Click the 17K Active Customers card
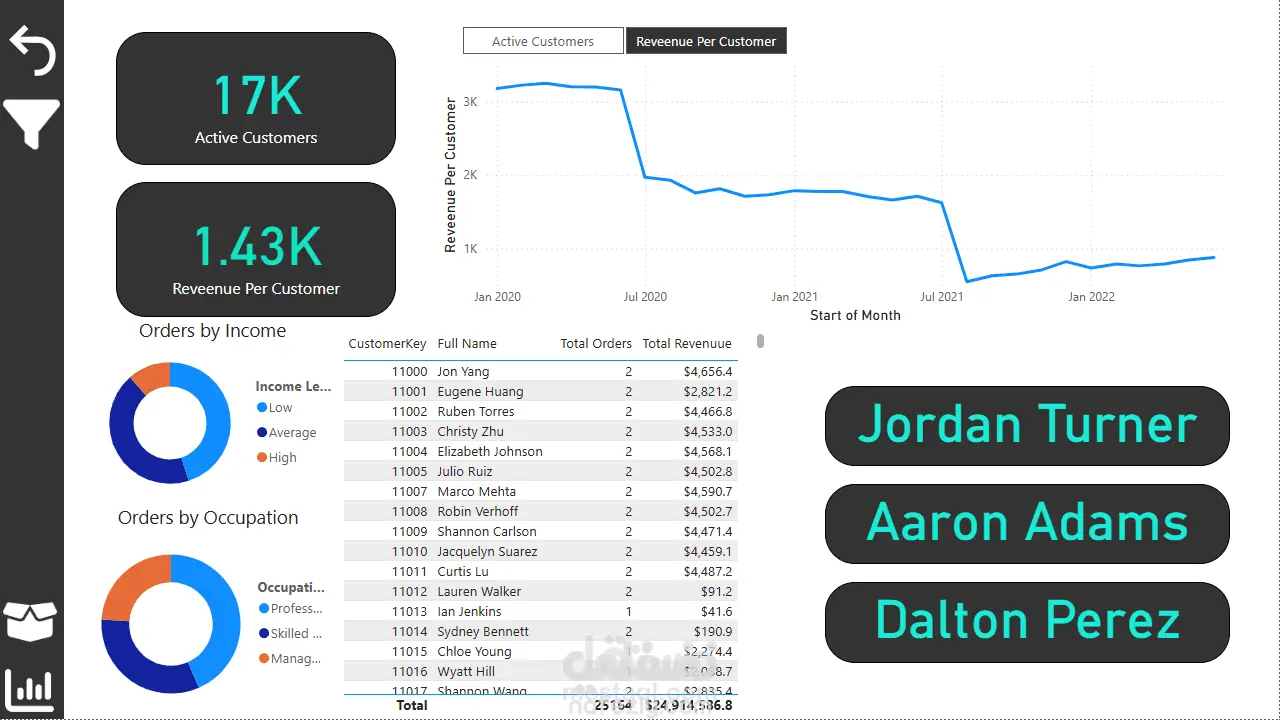 pyautogui.click(x=256, y=98)
